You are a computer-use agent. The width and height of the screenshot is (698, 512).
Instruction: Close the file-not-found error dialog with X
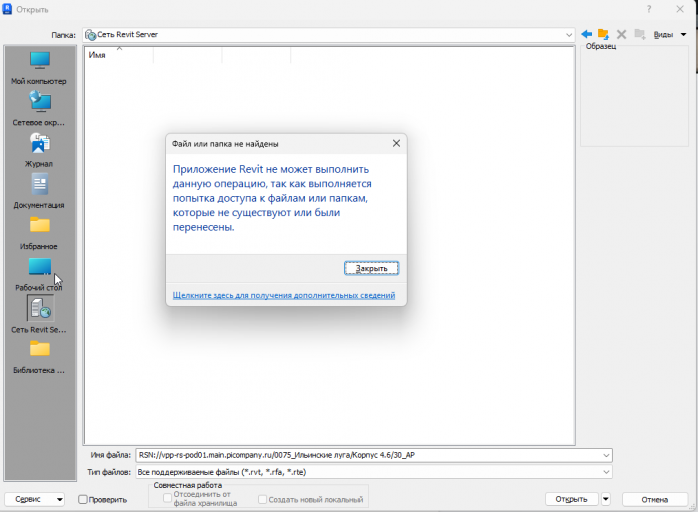pyautogui.click(x=396, y=143)
